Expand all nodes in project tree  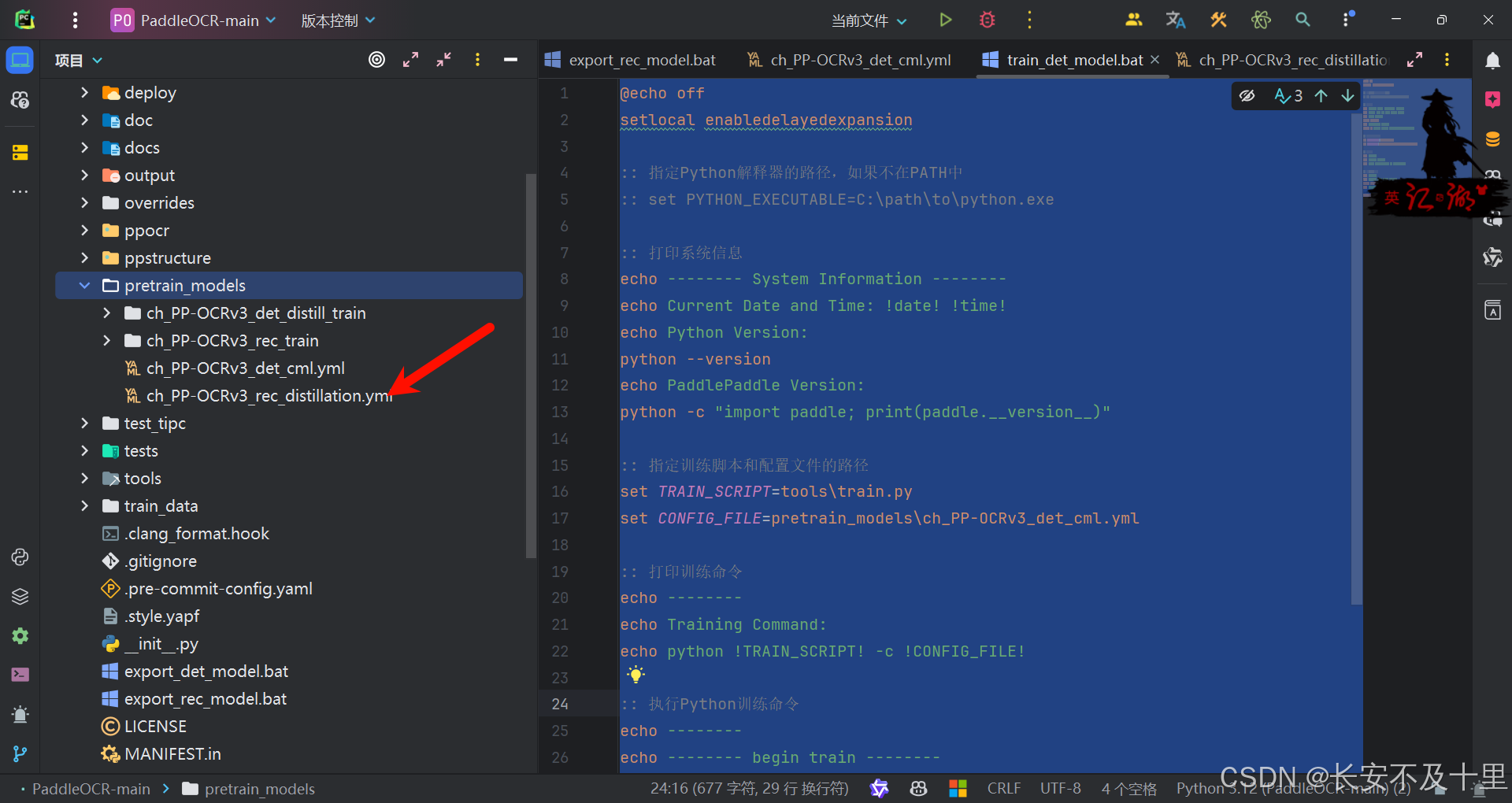410,60
